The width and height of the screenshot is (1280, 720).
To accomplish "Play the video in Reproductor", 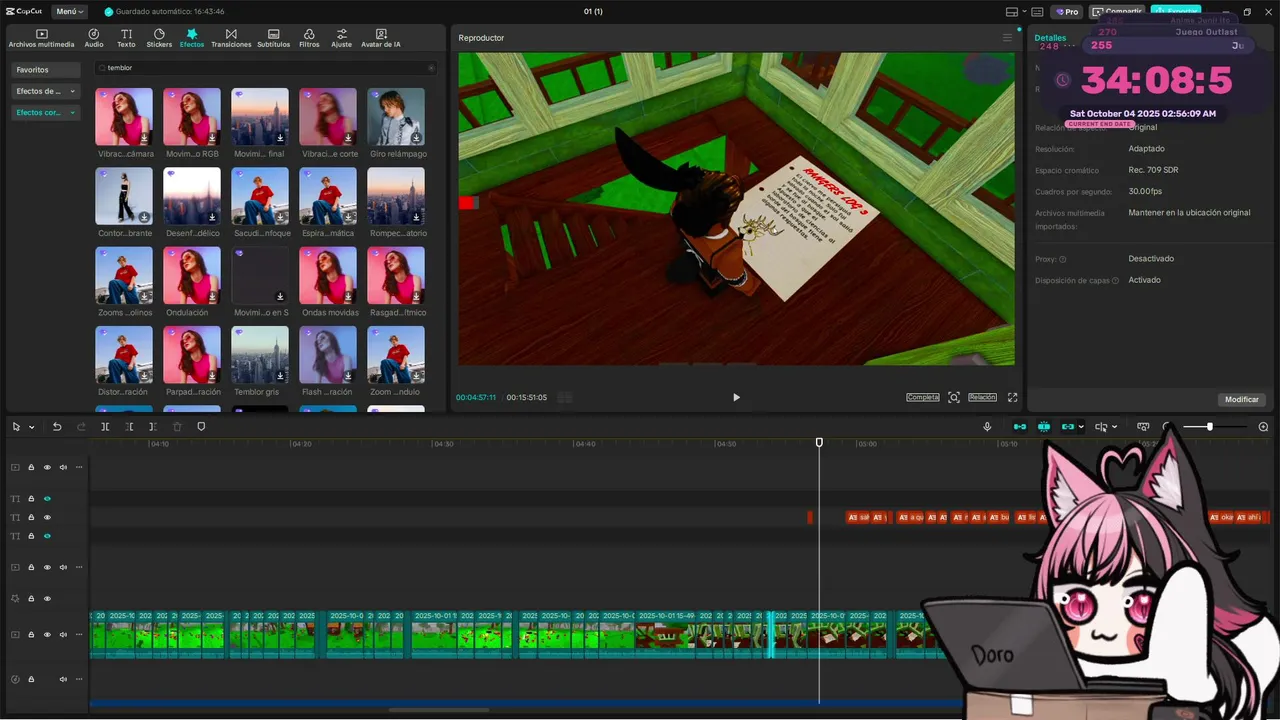I will pyautogui.click(x=736, y=397).
